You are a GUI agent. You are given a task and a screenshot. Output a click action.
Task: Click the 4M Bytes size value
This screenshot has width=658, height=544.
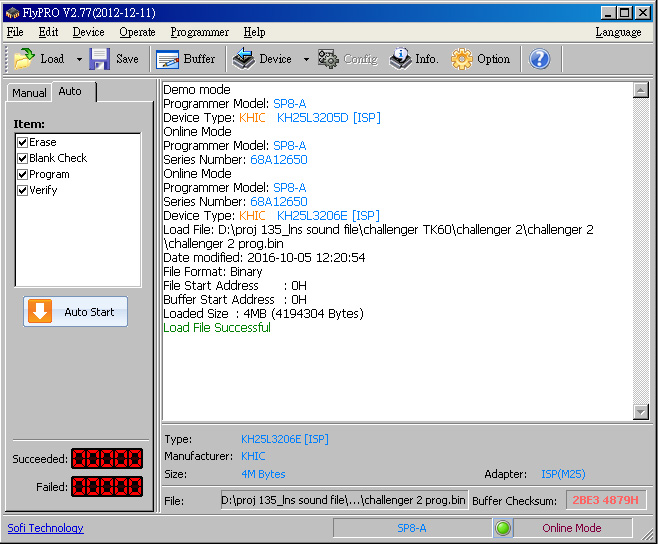coord(263,474)
